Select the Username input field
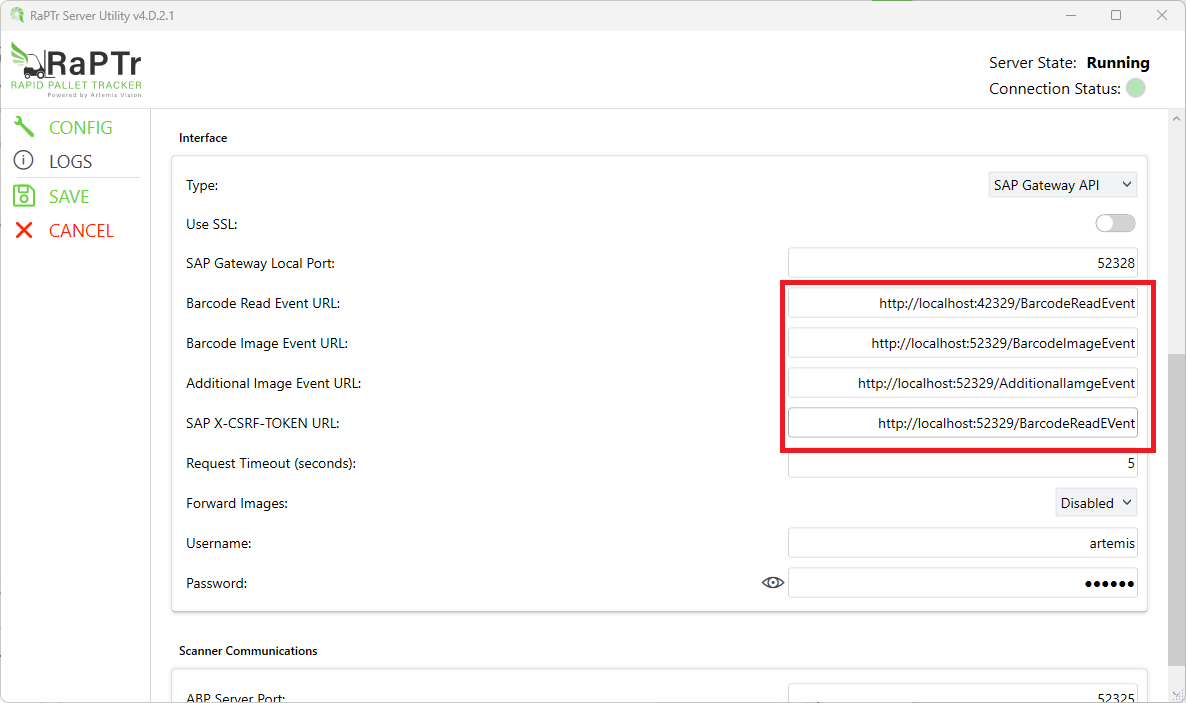Viewport: 1186px width, 703px height. (x=962, y=543)
